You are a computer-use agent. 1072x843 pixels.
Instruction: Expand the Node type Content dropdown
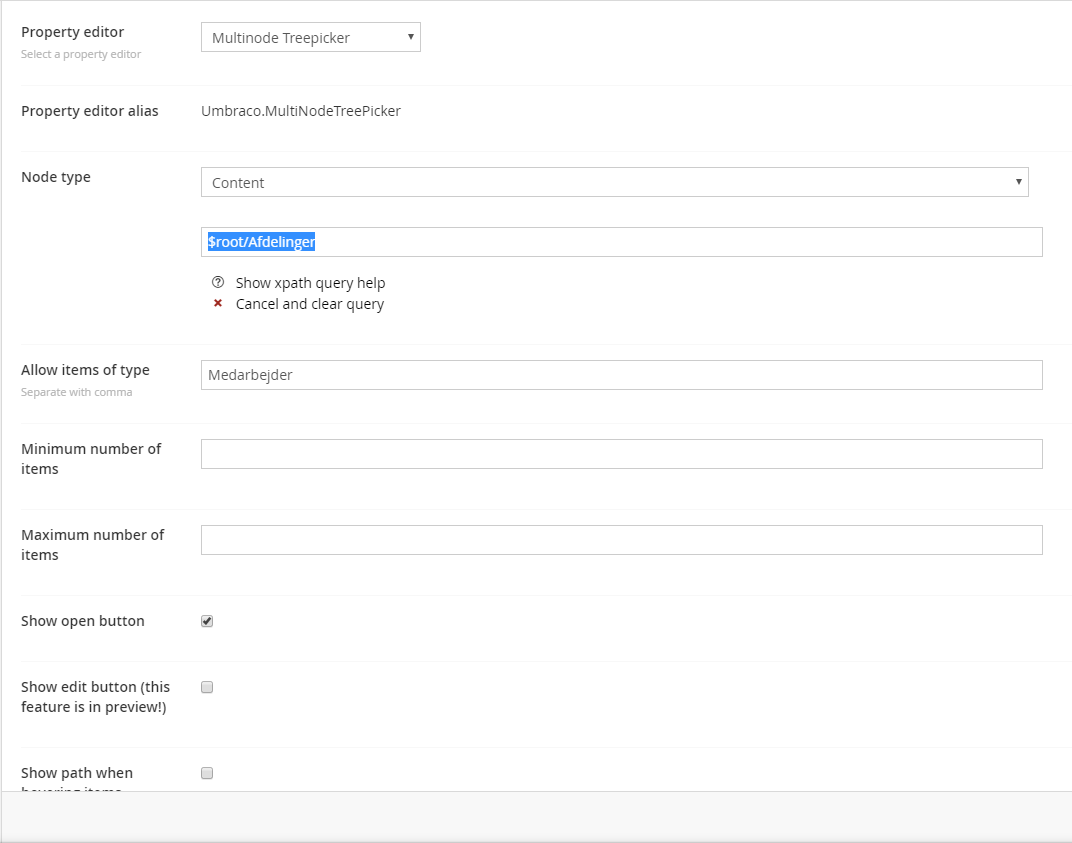coord(614,182)
